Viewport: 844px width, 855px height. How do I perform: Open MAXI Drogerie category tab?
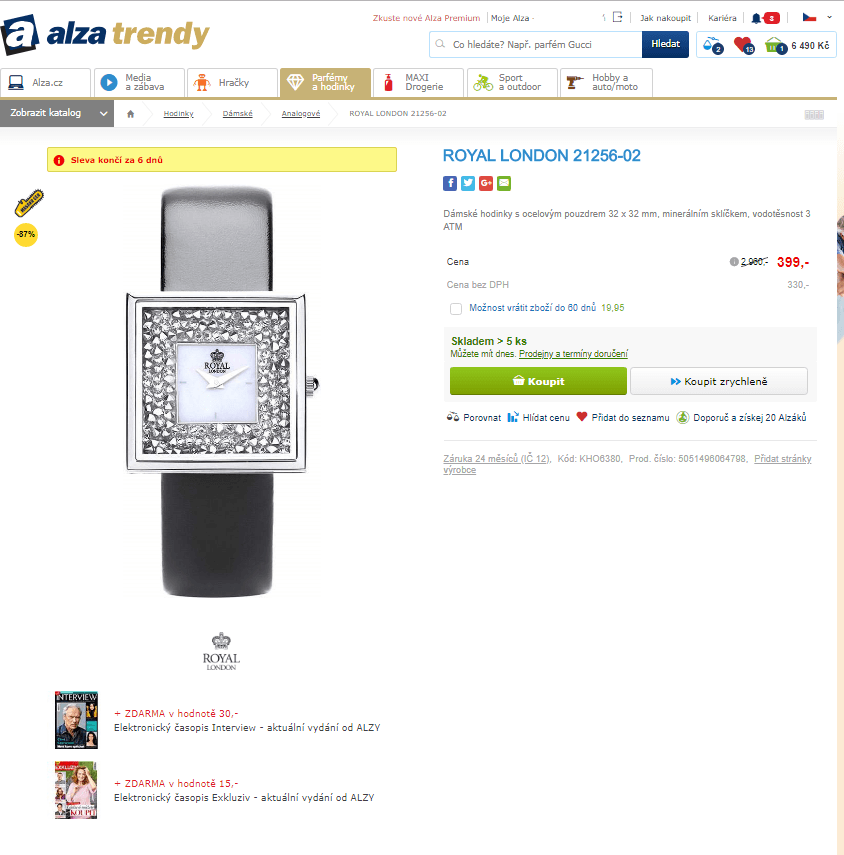(x=418, y=82)
